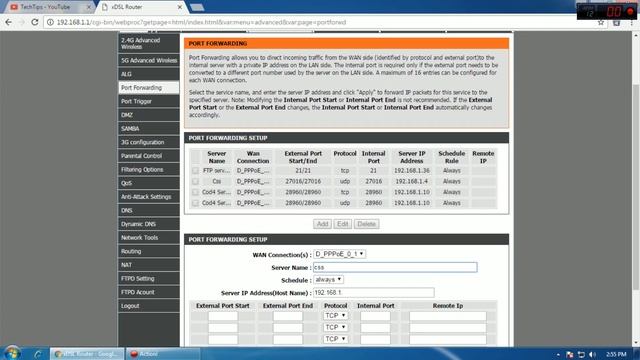Open the first row Protocol TCP dropdown
This screenshot has width=640, height=360.
[336, 316]
